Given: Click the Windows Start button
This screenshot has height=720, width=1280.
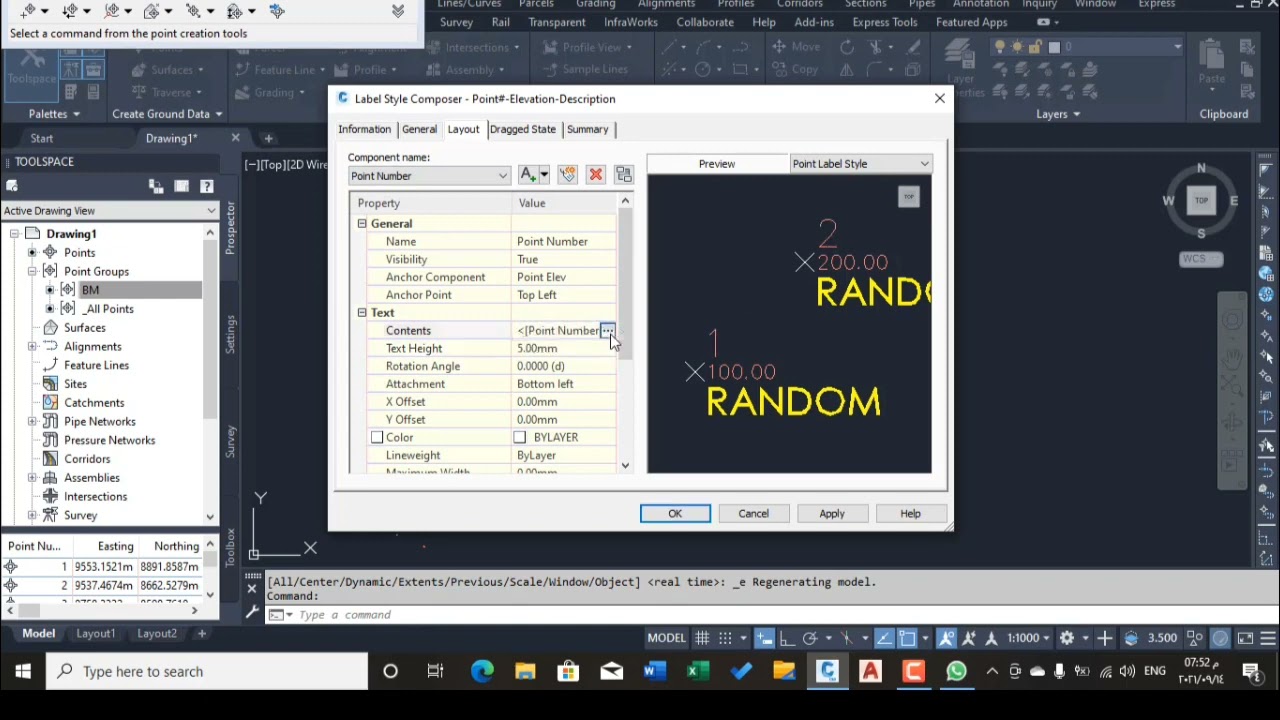Looking at the screenshot, I should [x=22, y=672].
